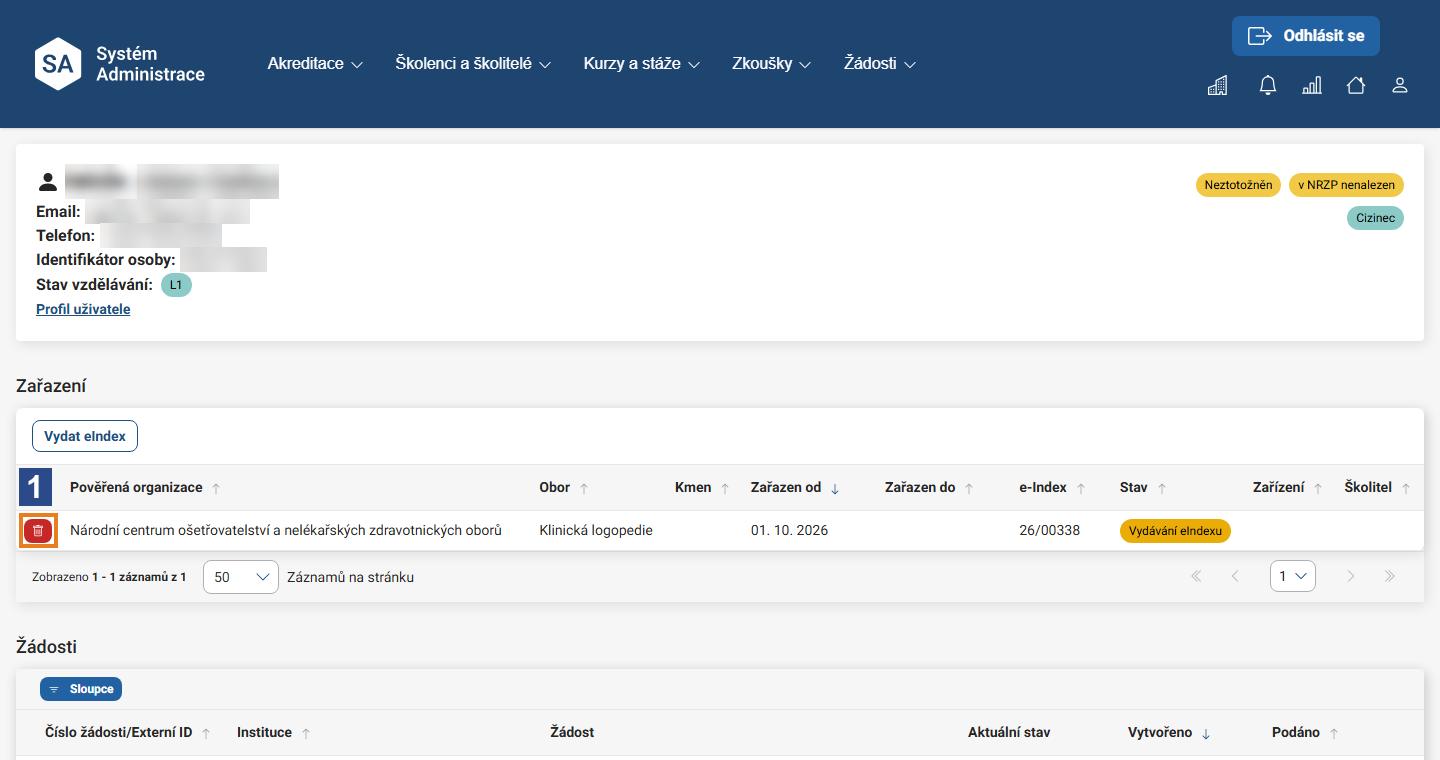The height and width of the screenshot is (760, 1440).
Task: Go to the first page of records
Action: pos(1196,577)
